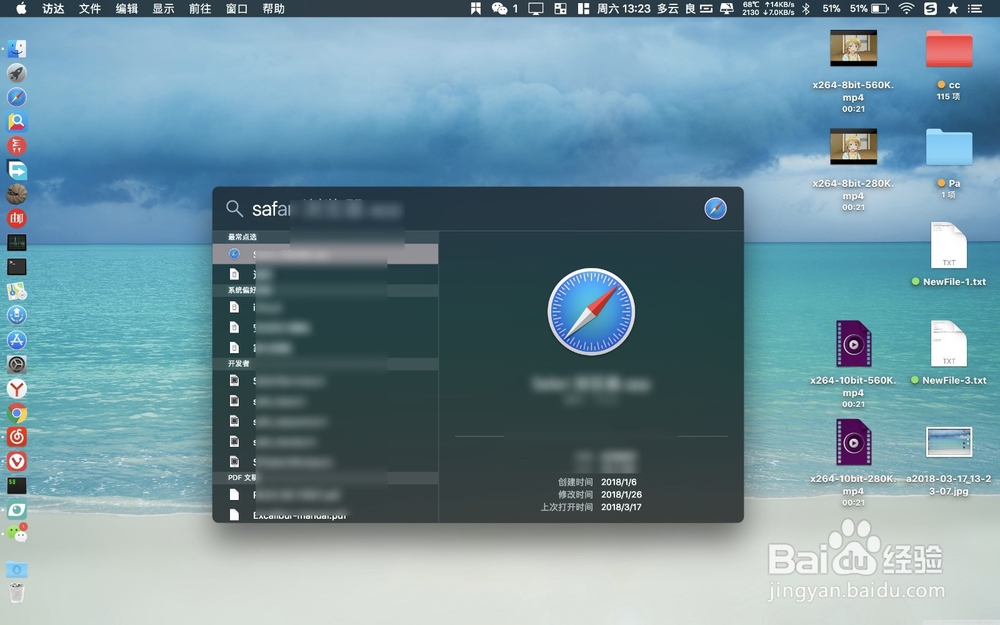Image resolution: width=1000 pixels, height=625 pixels.
Task: Select x264-10bit-560K.mp4 file
Action: (x=853, y=364)
